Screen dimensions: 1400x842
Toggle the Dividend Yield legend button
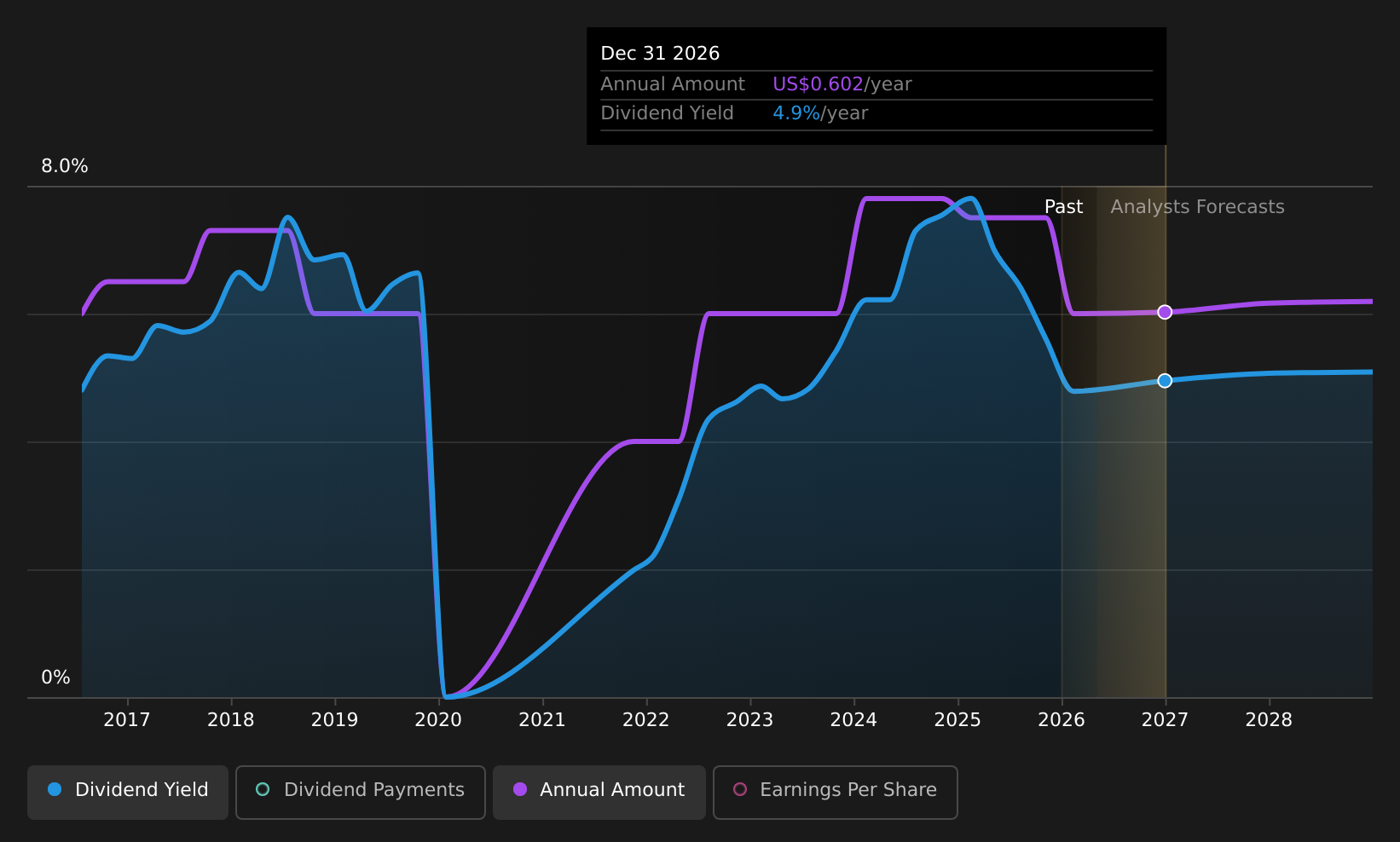[x=128, y=792]
